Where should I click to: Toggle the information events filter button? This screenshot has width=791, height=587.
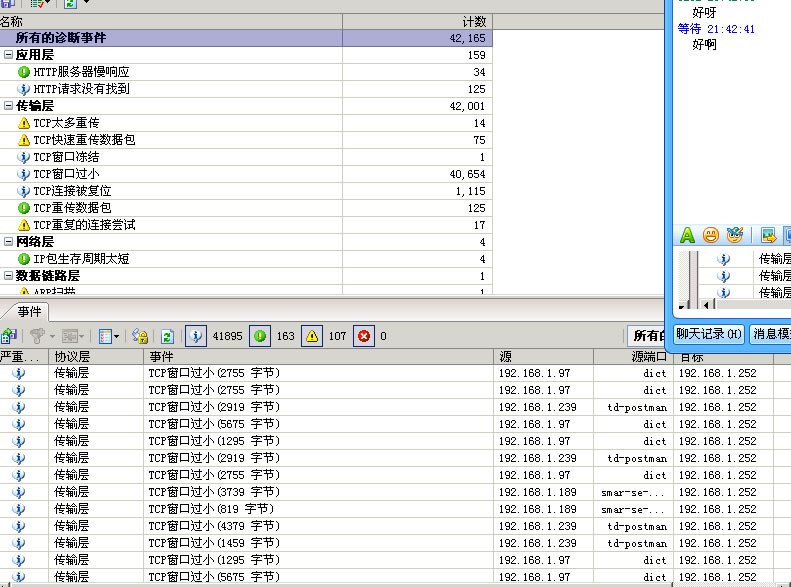197,336
